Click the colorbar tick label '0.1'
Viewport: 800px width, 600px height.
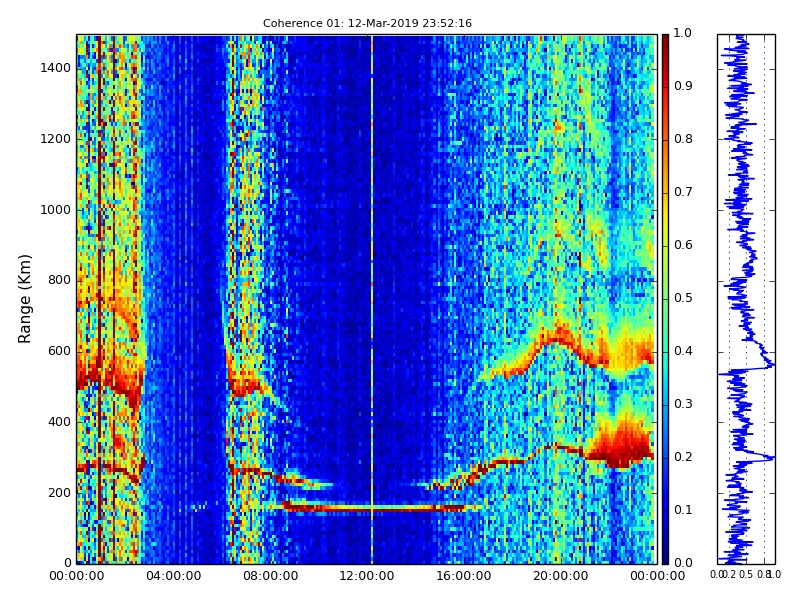click(x=683, y=510)
